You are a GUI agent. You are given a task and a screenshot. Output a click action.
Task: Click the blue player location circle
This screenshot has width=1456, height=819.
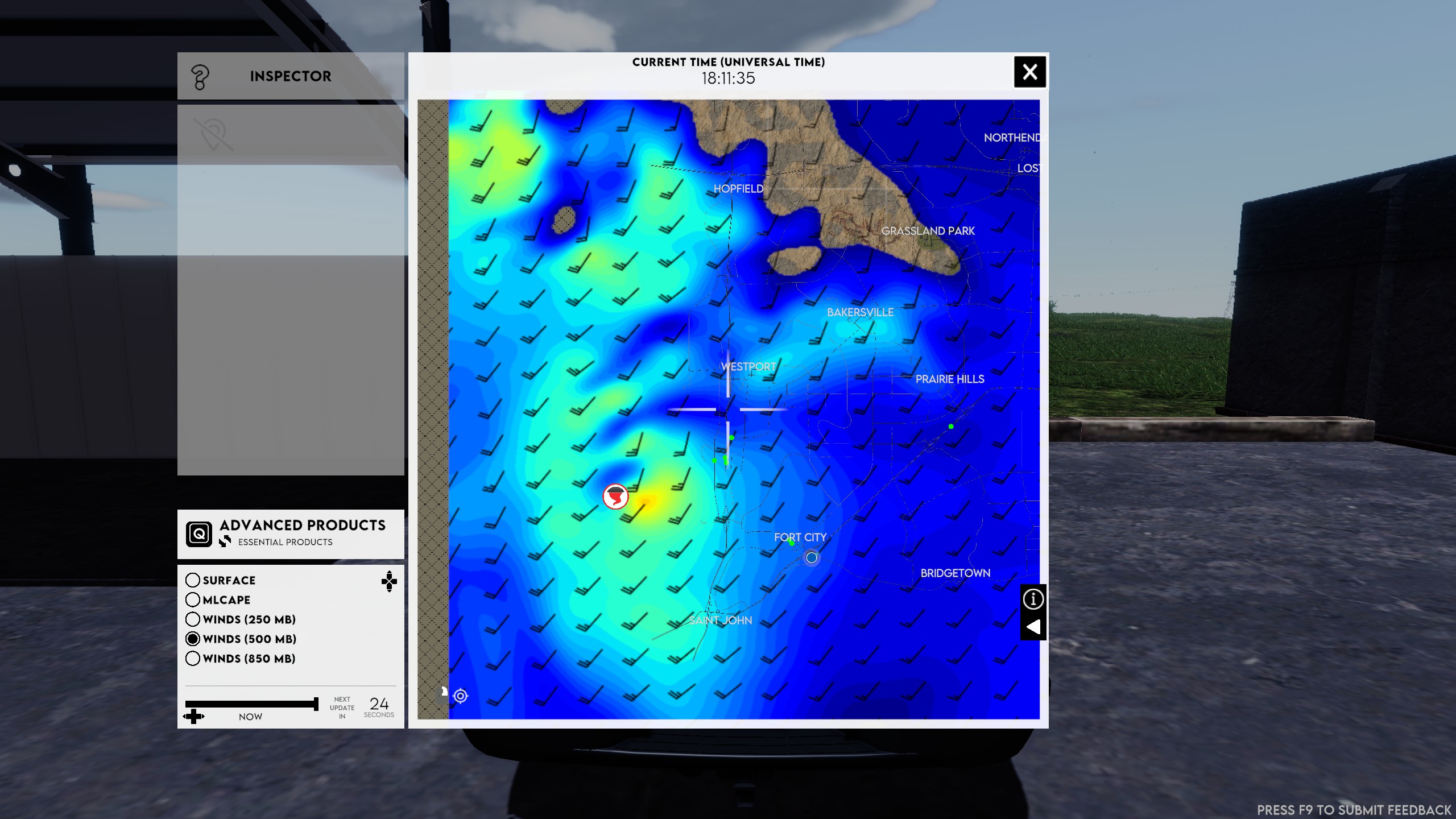(x=812, y=558)
